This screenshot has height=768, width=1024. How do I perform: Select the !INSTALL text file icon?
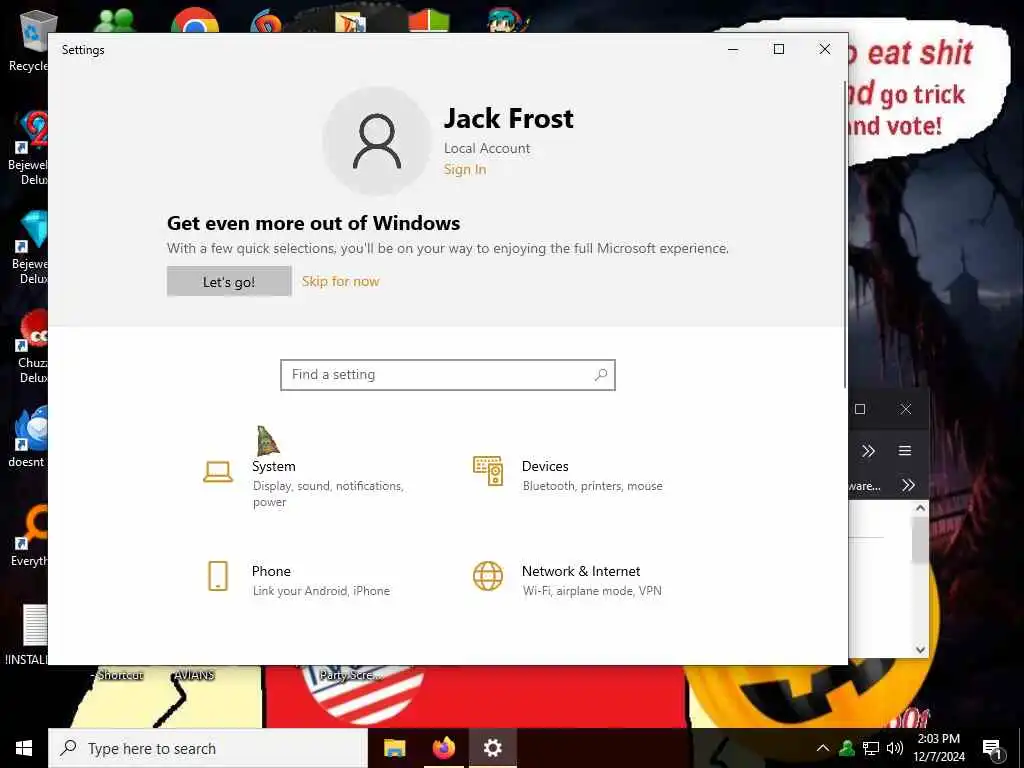[29, 635]
